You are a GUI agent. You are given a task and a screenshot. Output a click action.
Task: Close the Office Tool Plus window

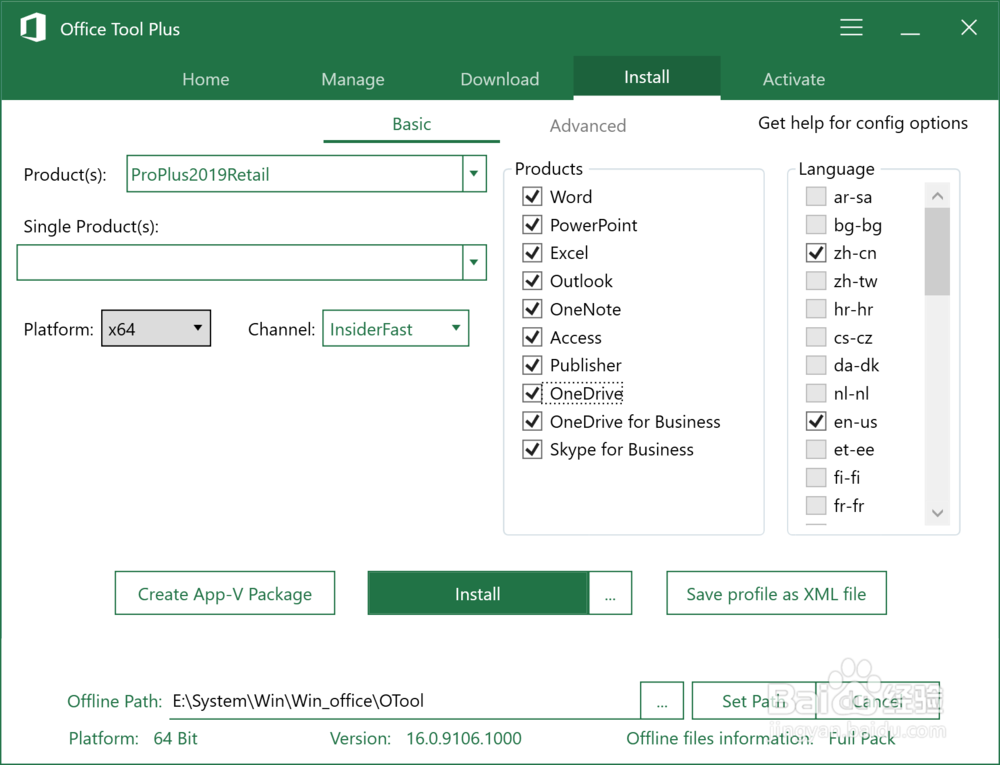(969, 27)
